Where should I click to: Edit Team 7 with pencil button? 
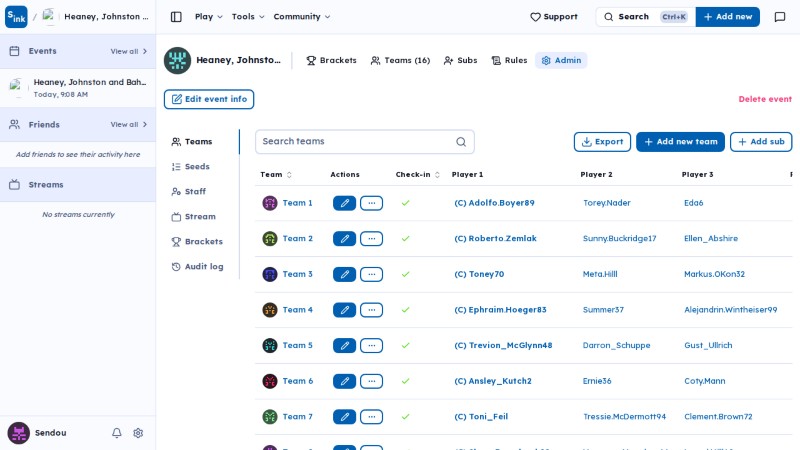tap(344, 417)
